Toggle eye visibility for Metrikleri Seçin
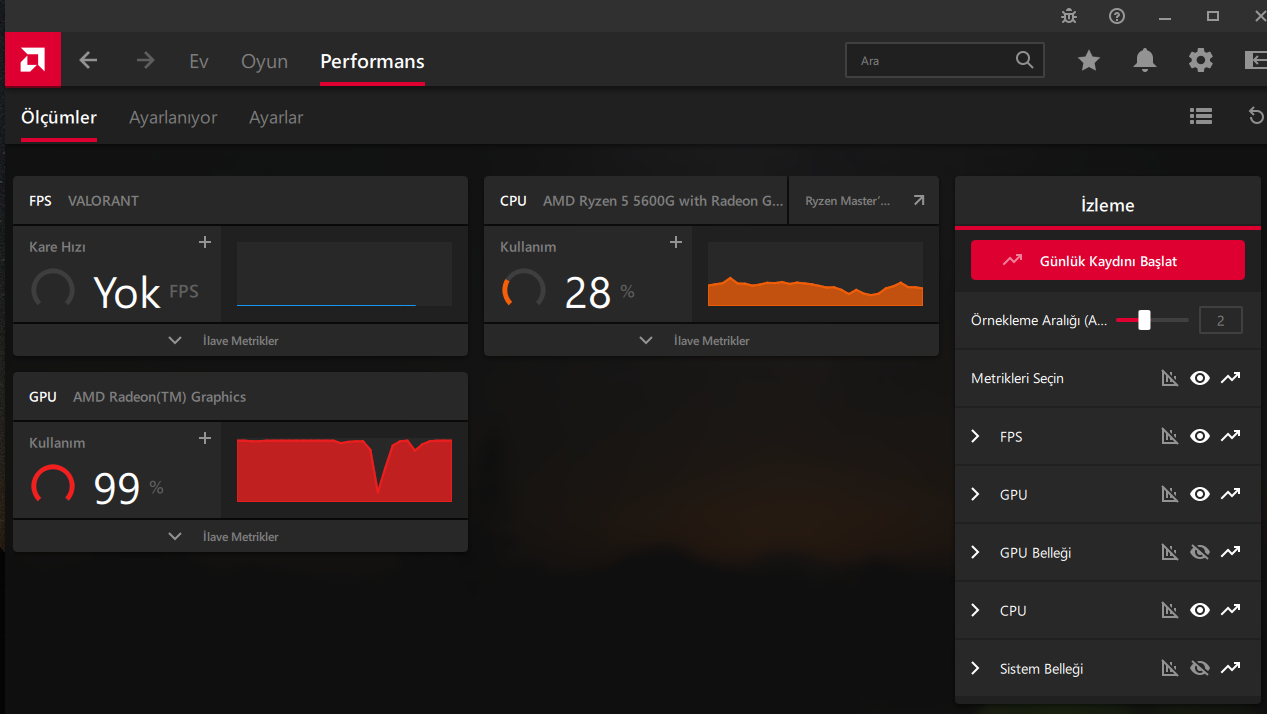The height and width of the screenshot is (714, 1267). [x=1200, y=378]
